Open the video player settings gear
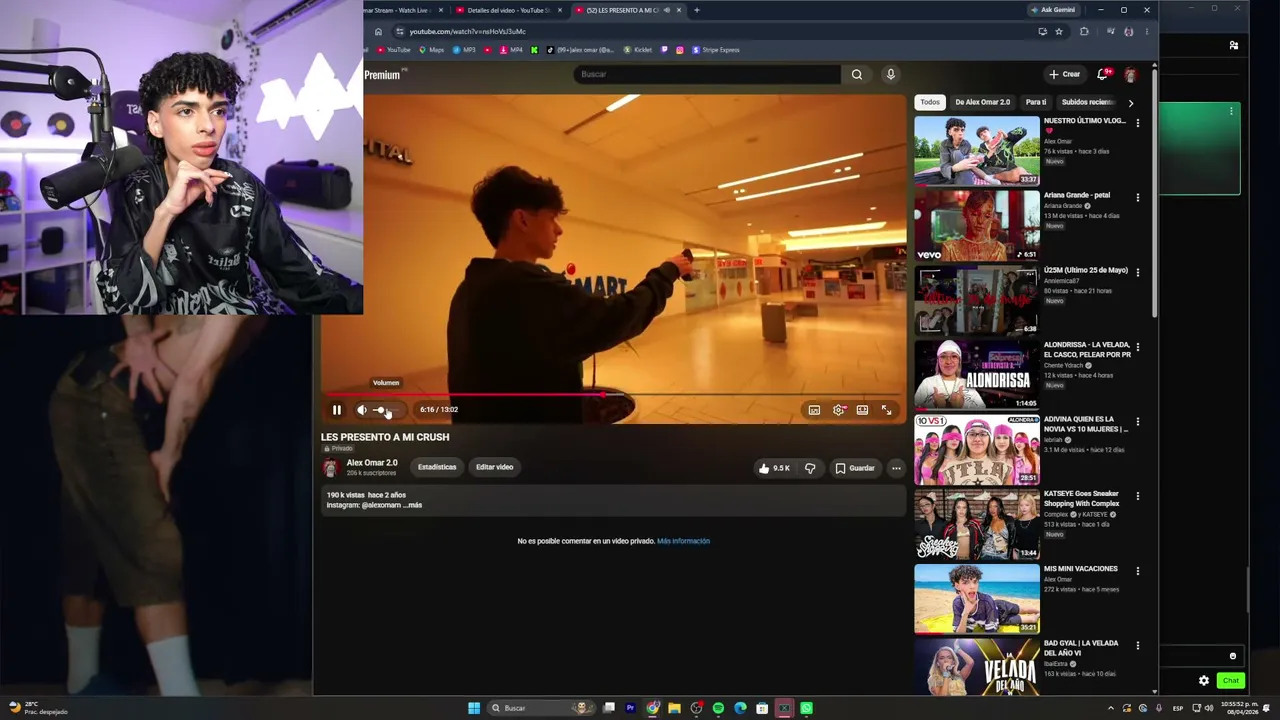 pos(838,410)
